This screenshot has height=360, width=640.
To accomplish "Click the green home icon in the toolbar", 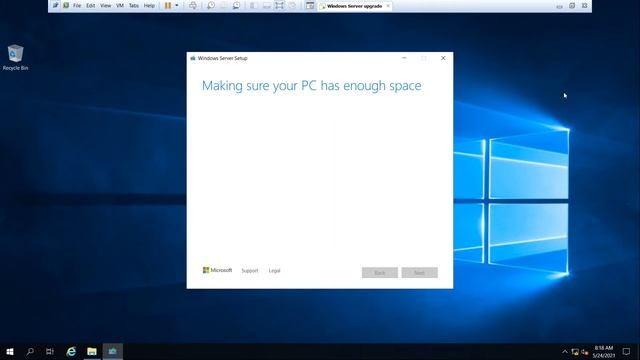I will 66,5.
